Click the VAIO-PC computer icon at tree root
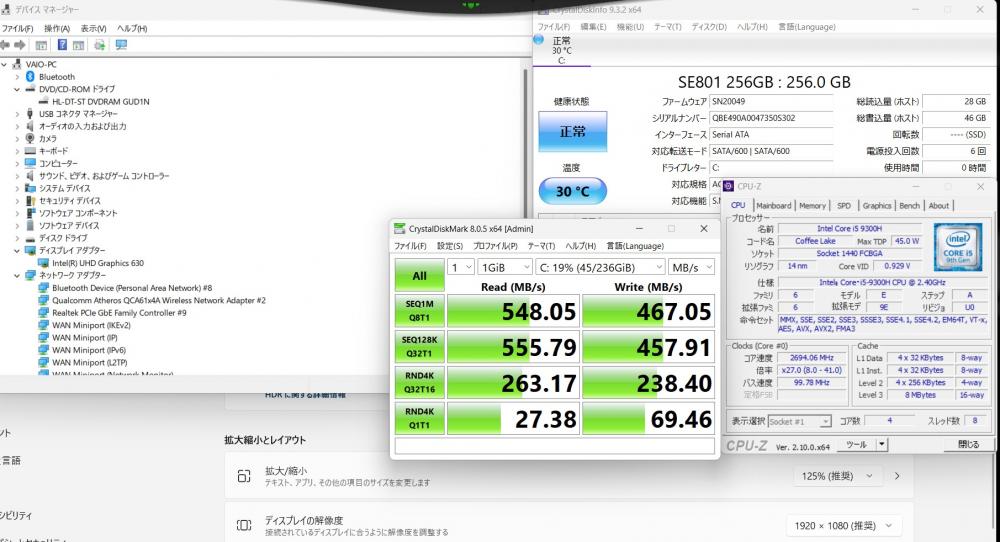Viewport: 1000px width, 542px height. (17, 64)
